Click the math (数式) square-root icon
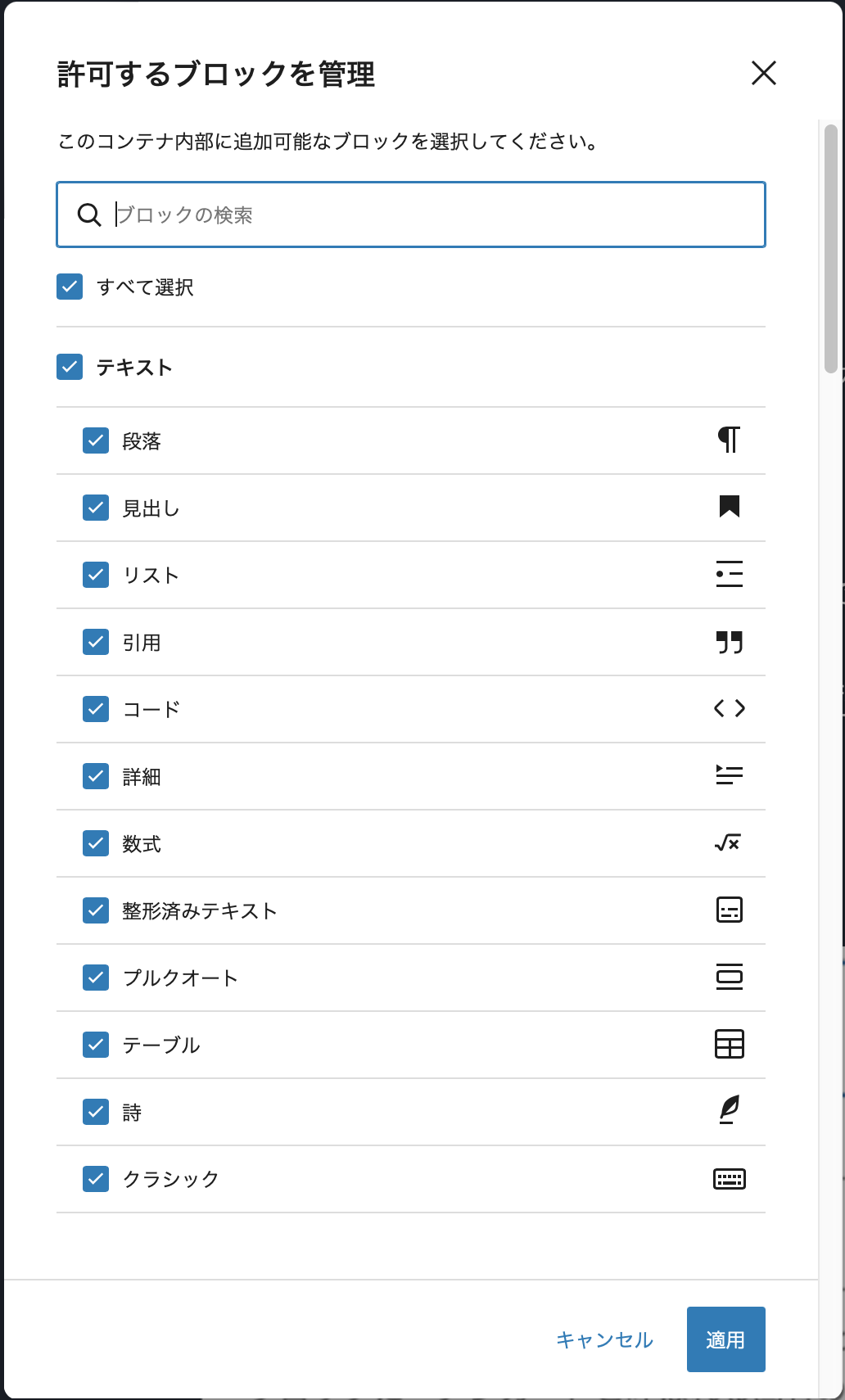The width and height of the screenshot is (845, 1400). click(728, 843)
